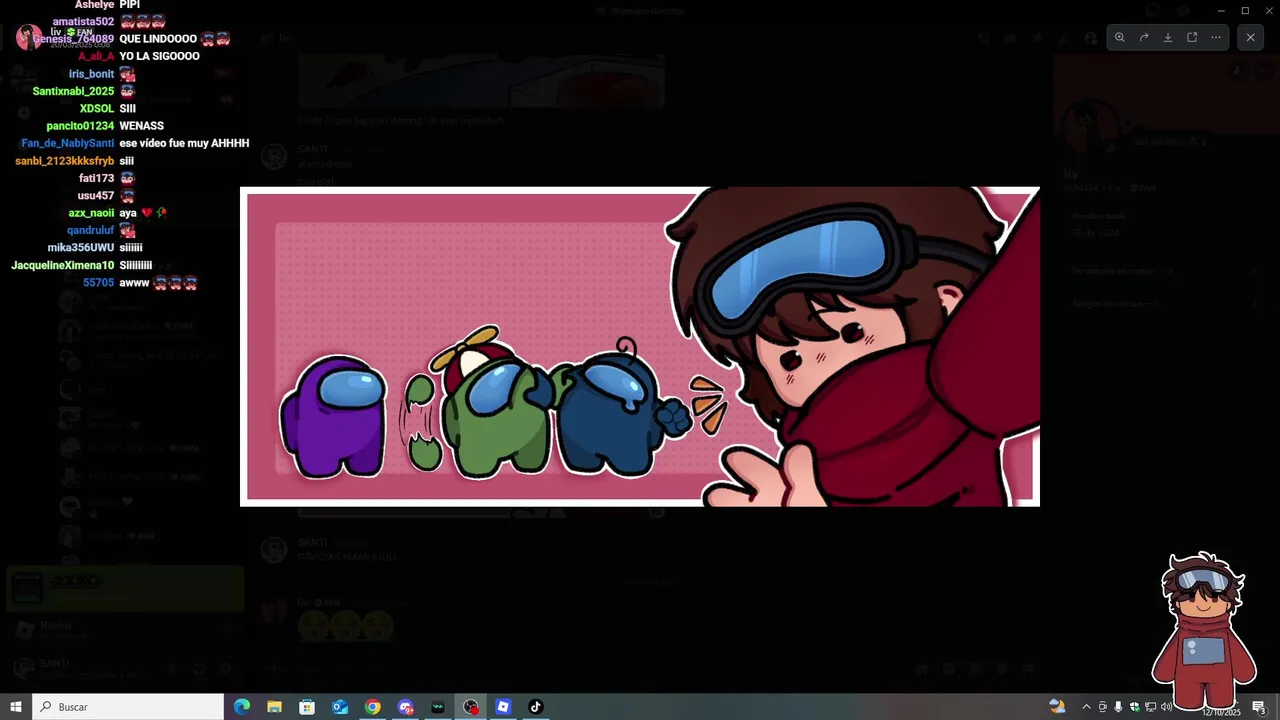The width and height of the screenshot is (1280, 720).
Task: Open File Explorer from taskbar
Action: 274,707
